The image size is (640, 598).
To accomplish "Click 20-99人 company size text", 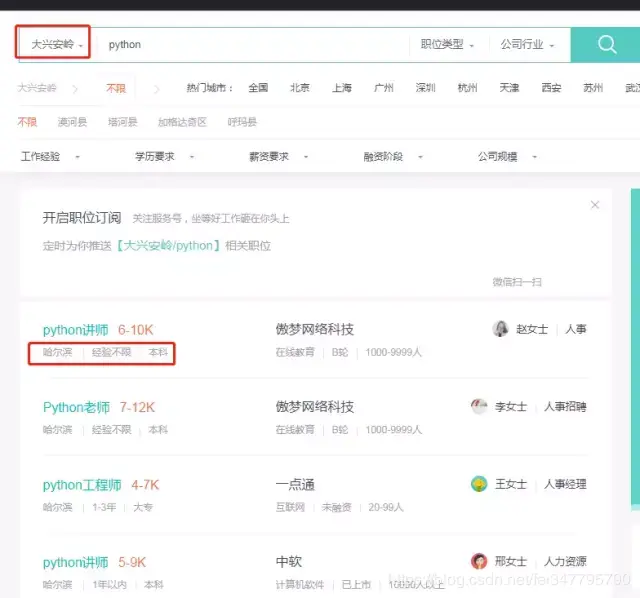I will point(386,507).
